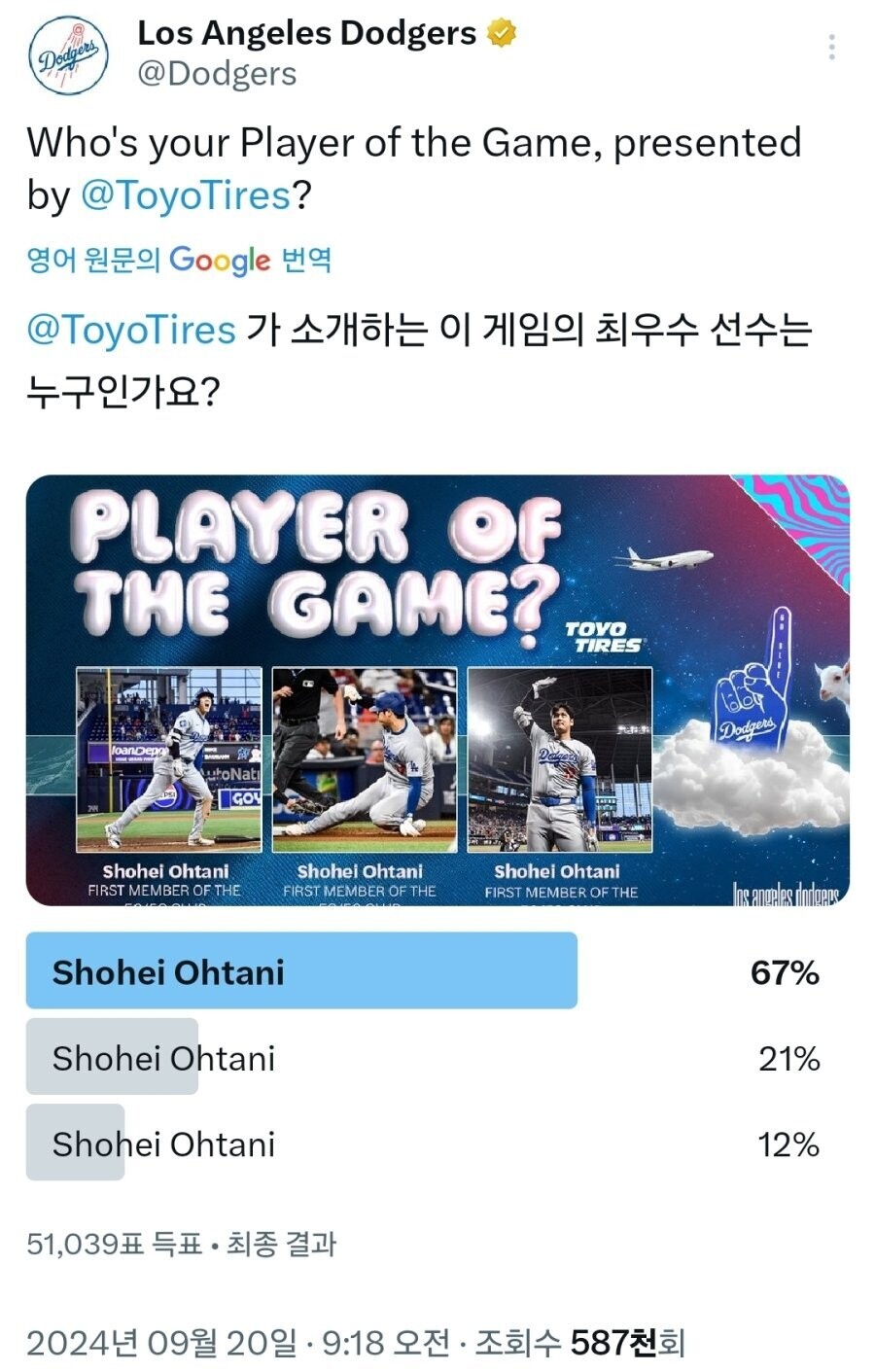Click the airplane graphic in the banner
This screenshot has height=1372, width=875.
point(664,559)
